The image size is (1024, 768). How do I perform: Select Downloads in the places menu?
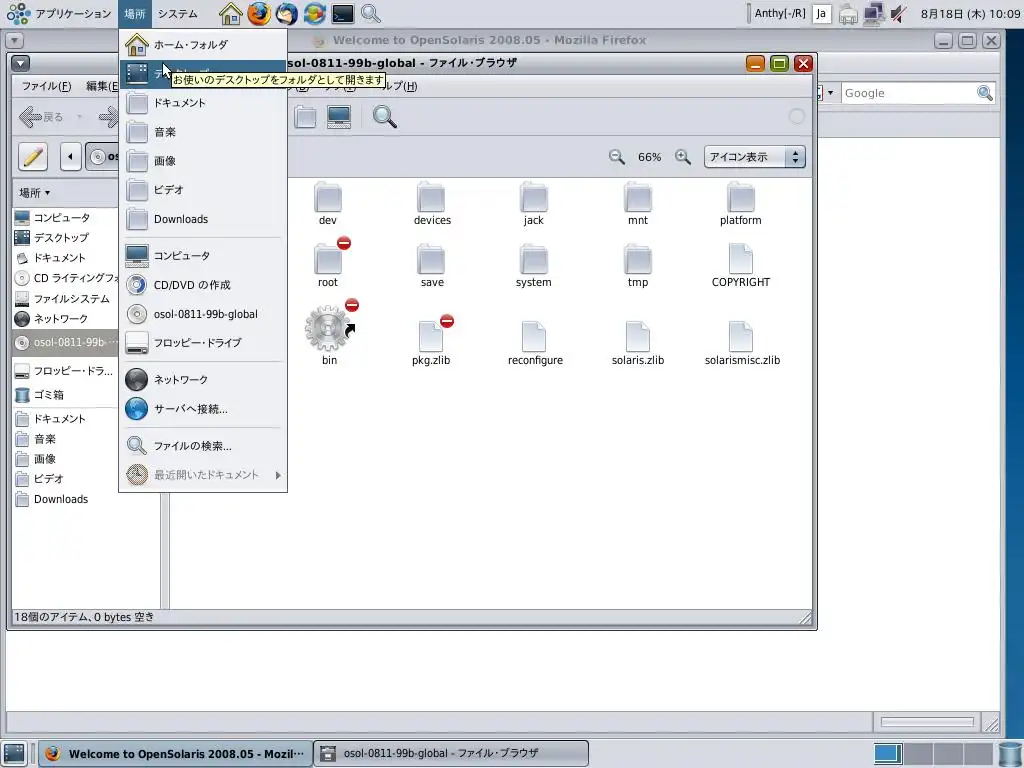pyautogui.click(x=203, y=219)
